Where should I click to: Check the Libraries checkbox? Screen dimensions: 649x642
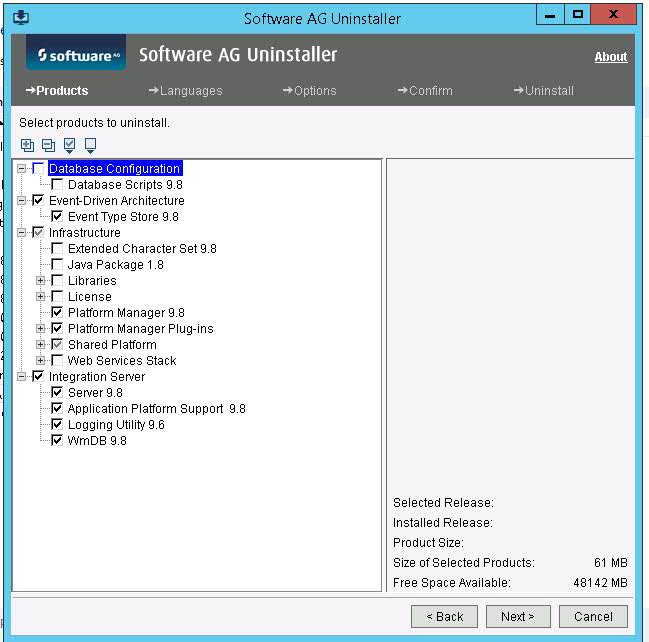pos(57,281)
